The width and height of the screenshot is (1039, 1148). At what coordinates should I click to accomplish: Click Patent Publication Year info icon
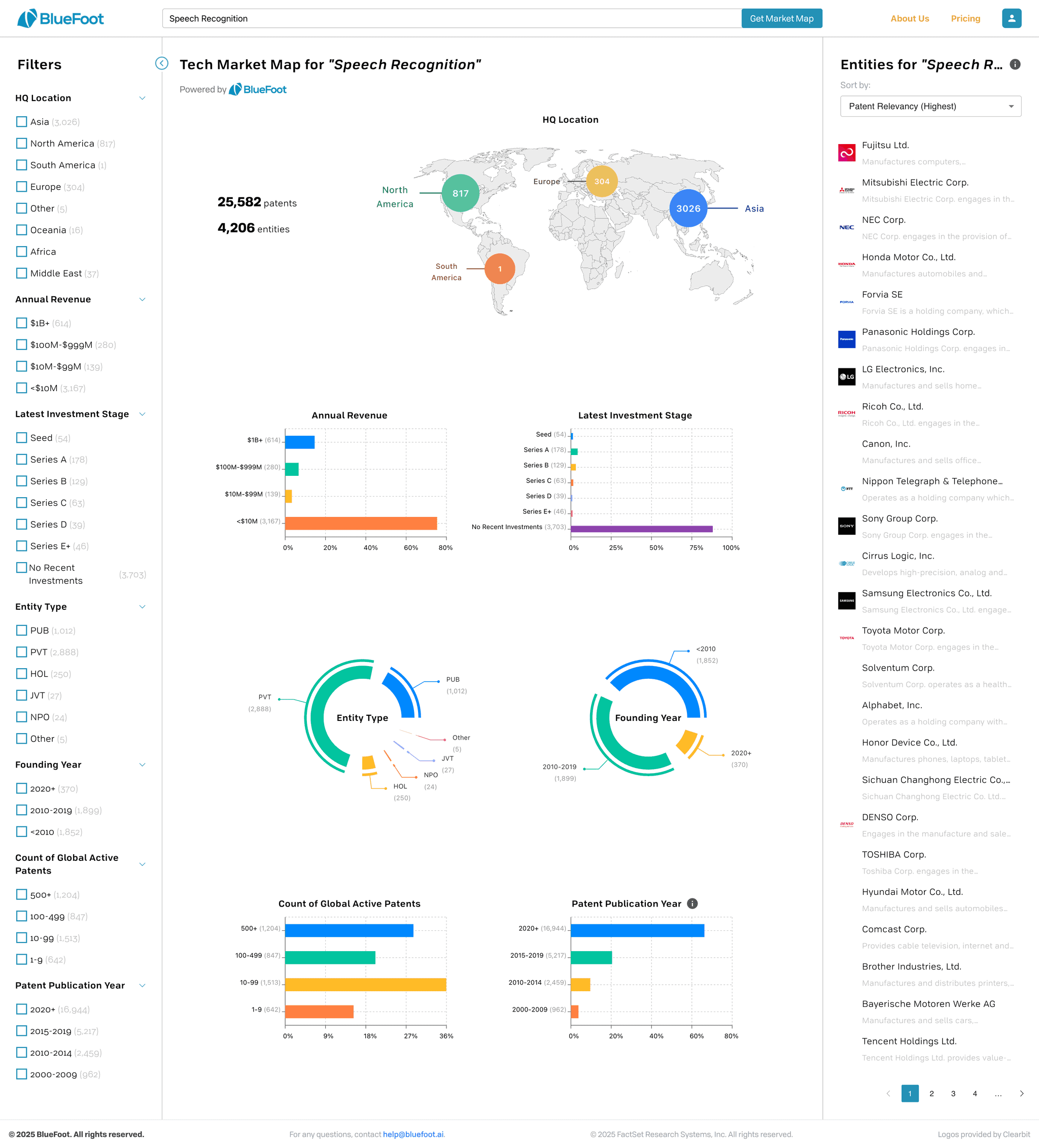point(692,903)
